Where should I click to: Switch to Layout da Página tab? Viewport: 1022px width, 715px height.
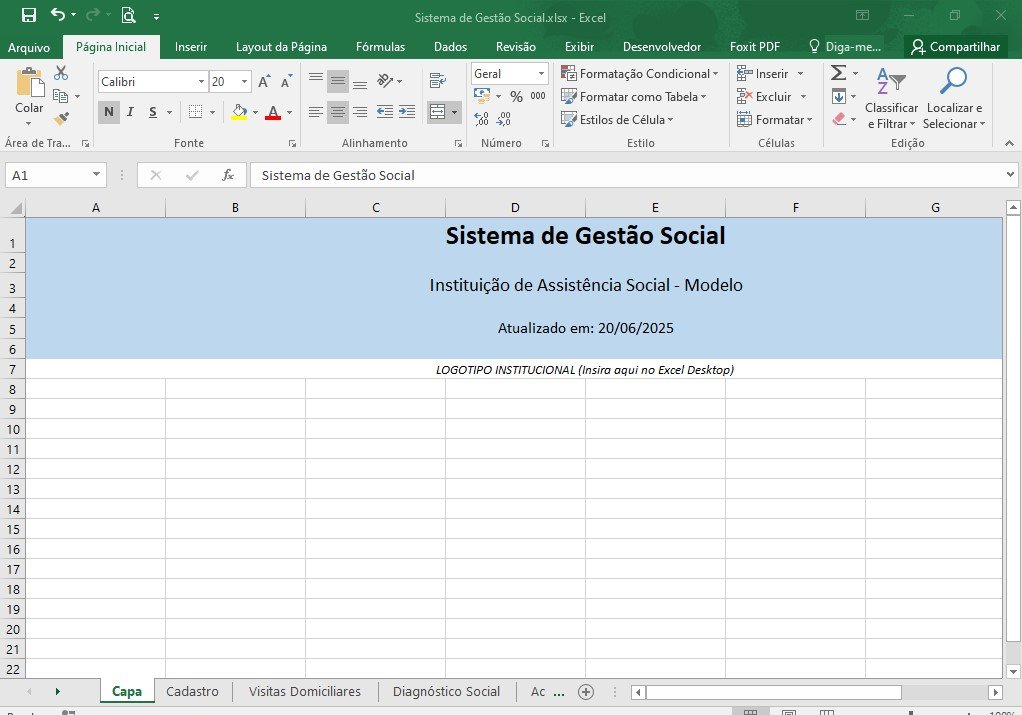282,47
